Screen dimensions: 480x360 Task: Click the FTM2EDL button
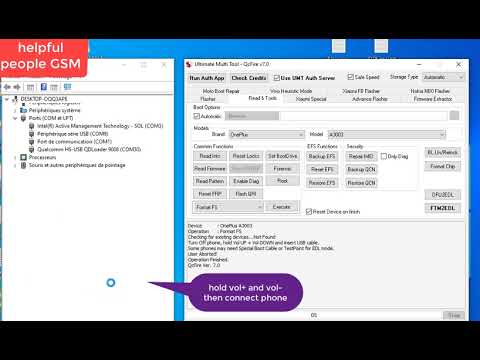point(443,208)
